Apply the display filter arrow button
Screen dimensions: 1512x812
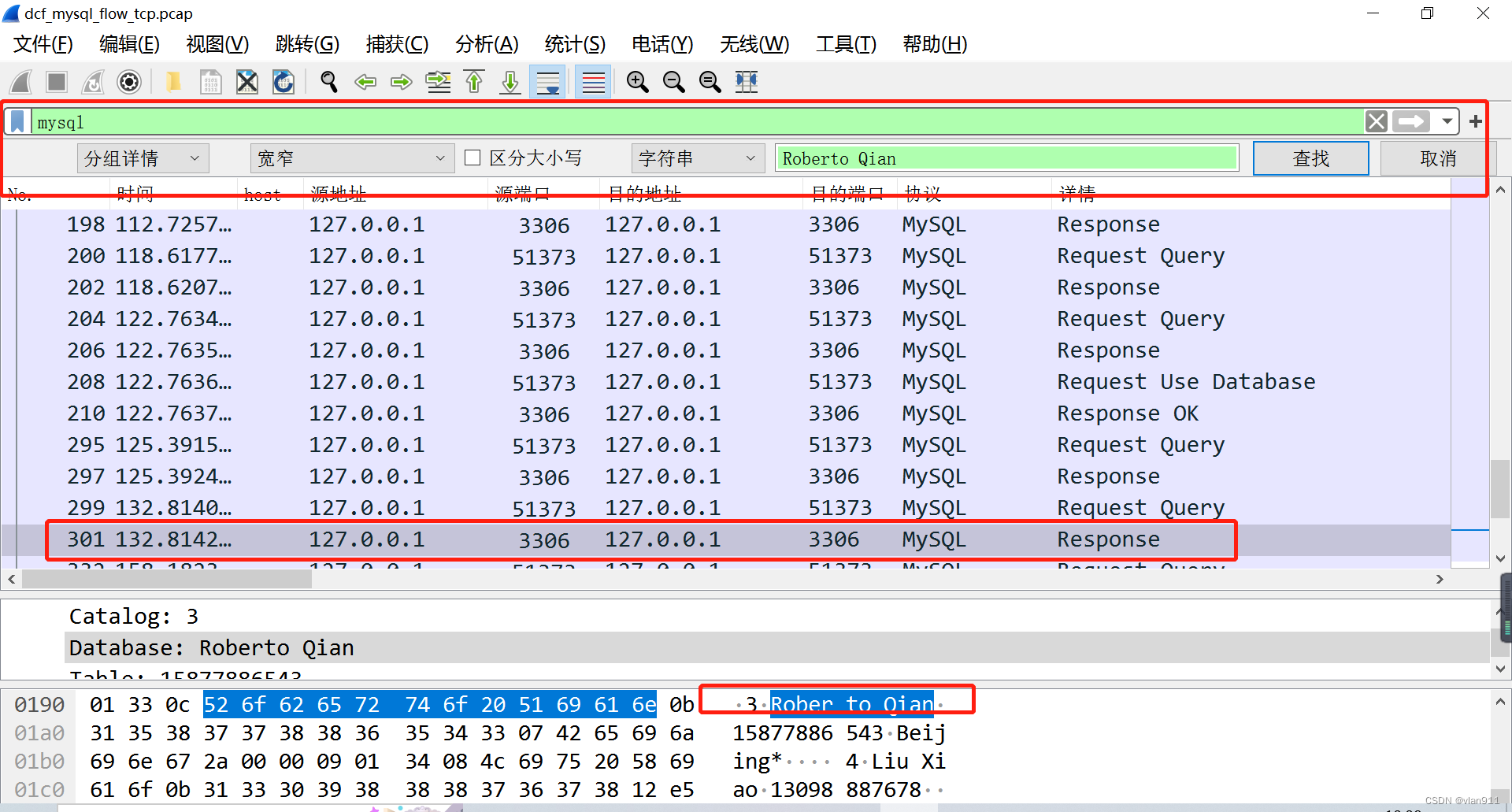tap(1410, 121)
